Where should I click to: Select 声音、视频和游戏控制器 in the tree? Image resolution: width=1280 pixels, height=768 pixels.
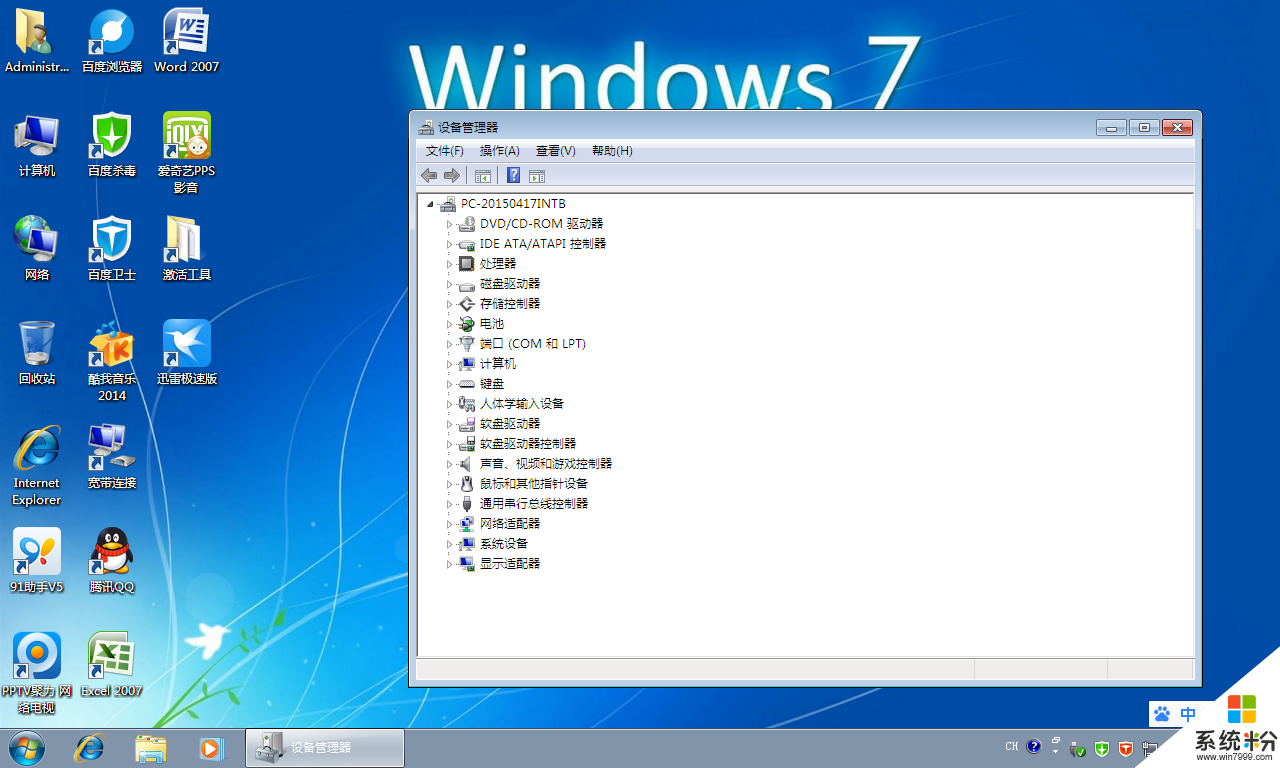coord(545,464)
